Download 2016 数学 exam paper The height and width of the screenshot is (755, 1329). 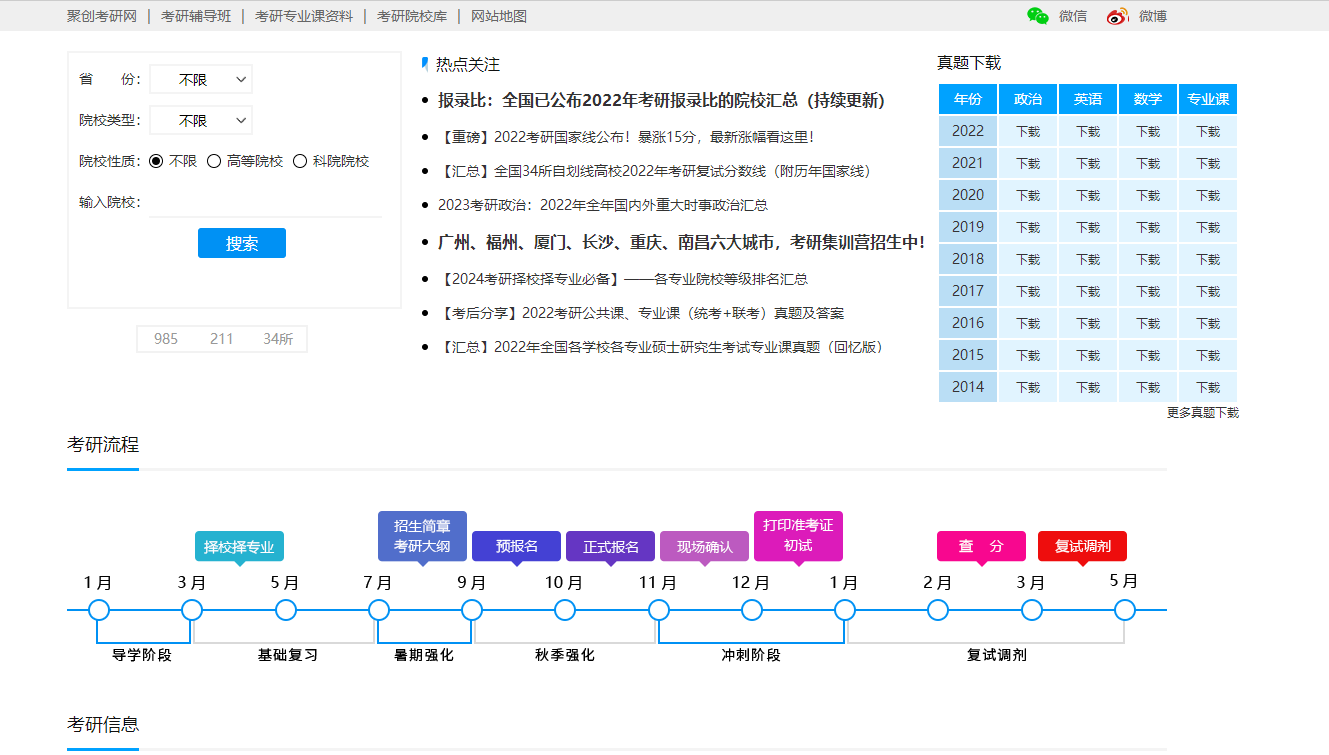pyautogui.click(x=1148, y=323)
